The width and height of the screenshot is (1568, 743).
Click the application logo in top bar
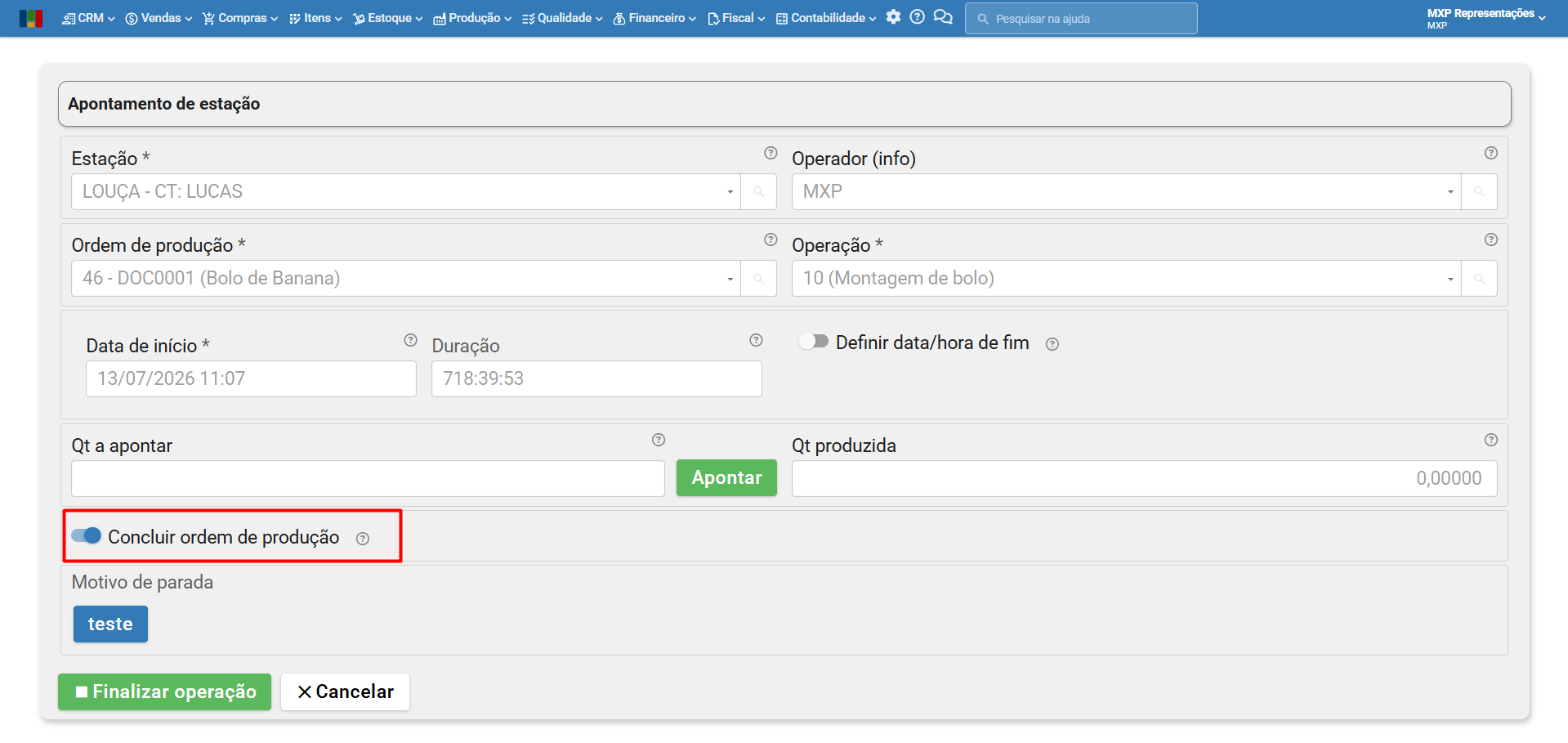click(x=31, y=18)
